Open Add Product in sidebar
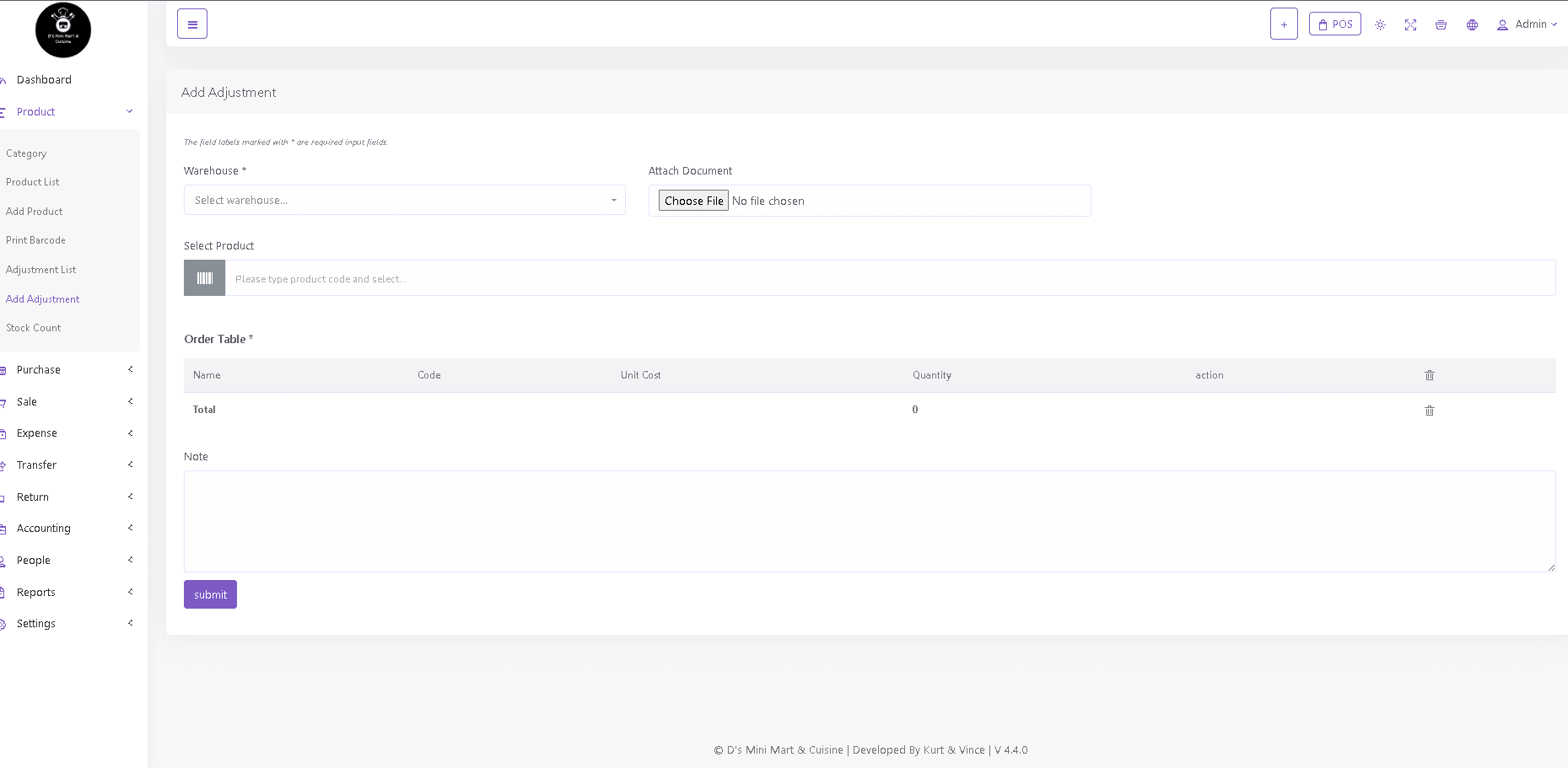1568x768 pixels. [x=35, y=212]
